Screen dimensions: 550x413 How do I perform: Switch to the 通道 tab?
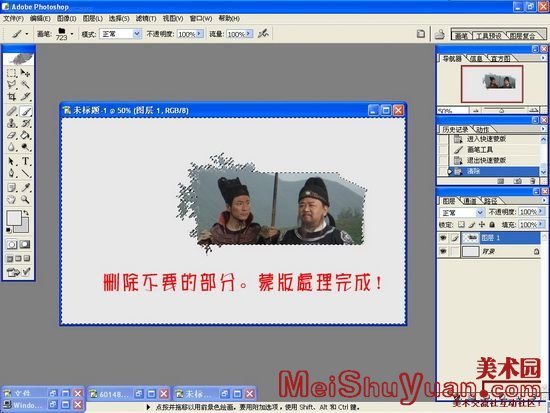click(x=470, y=201)
